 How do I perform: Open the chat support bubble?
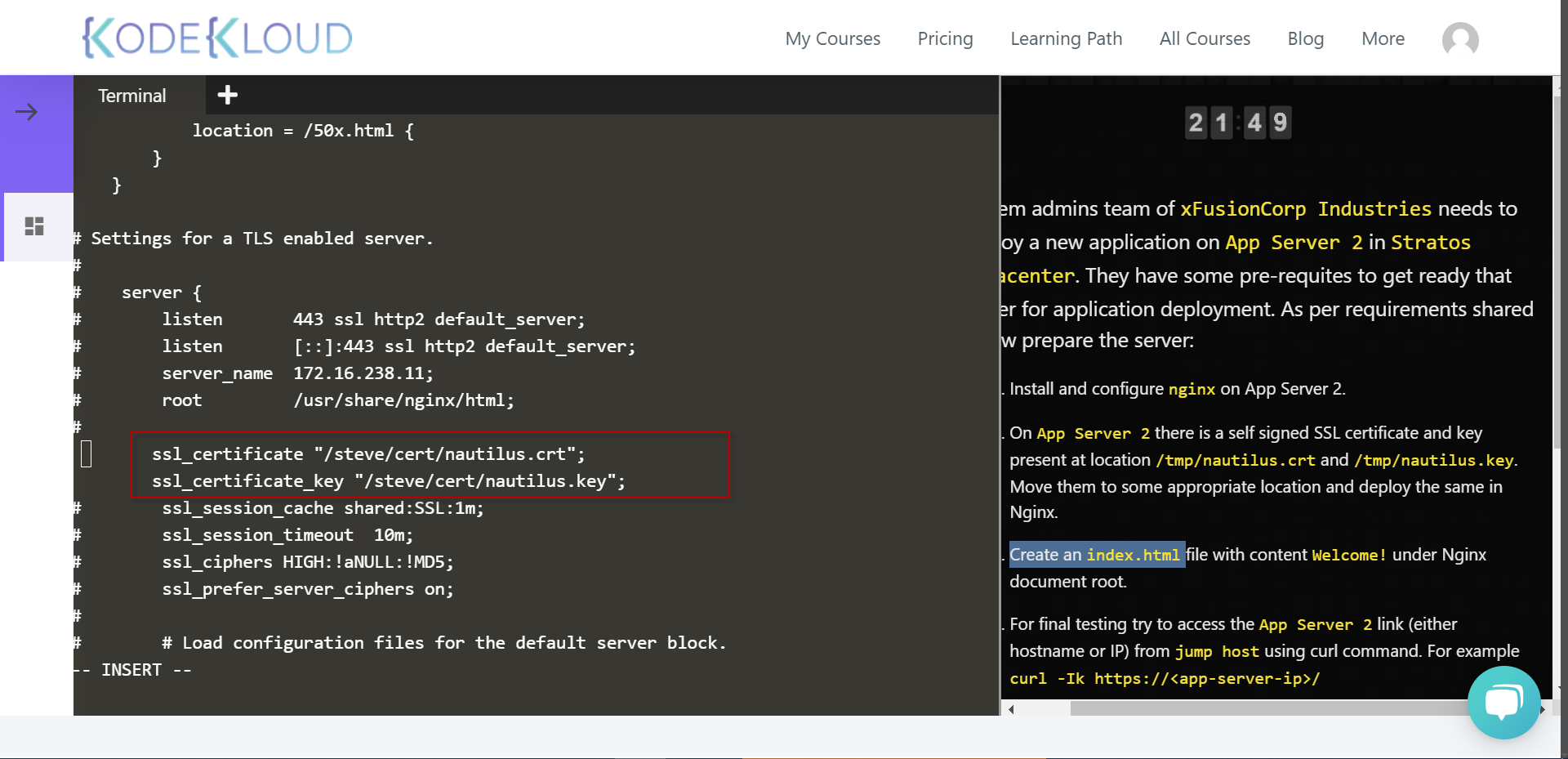(x=1503, y=703)
